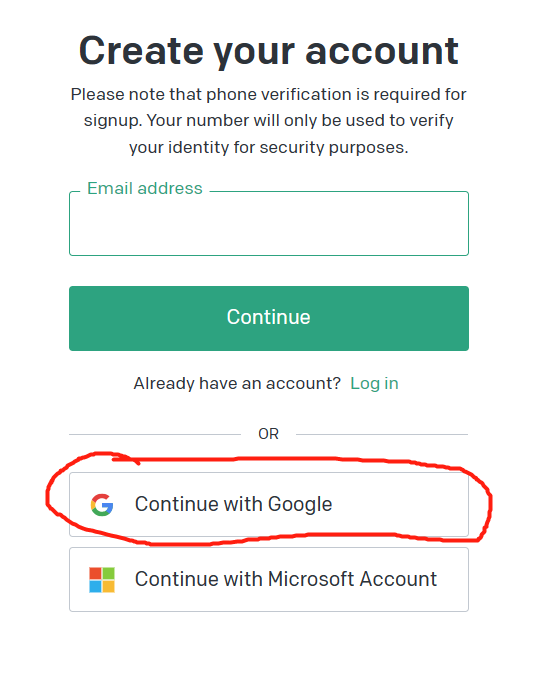
Task: Click the word Google in sign-in button
Action: pos(300,505)
